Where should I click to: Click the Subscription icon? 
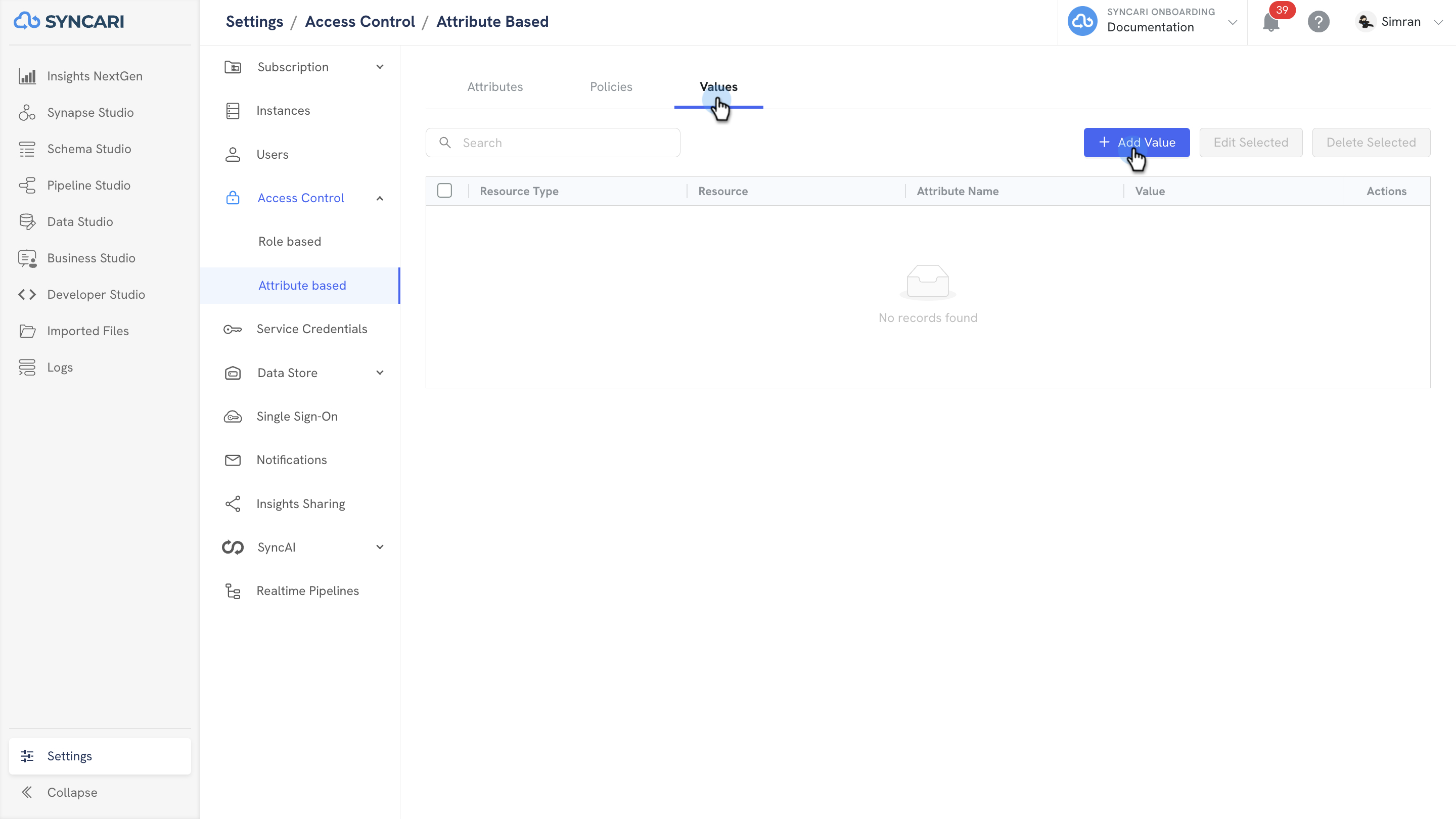(x=233, y=67)
